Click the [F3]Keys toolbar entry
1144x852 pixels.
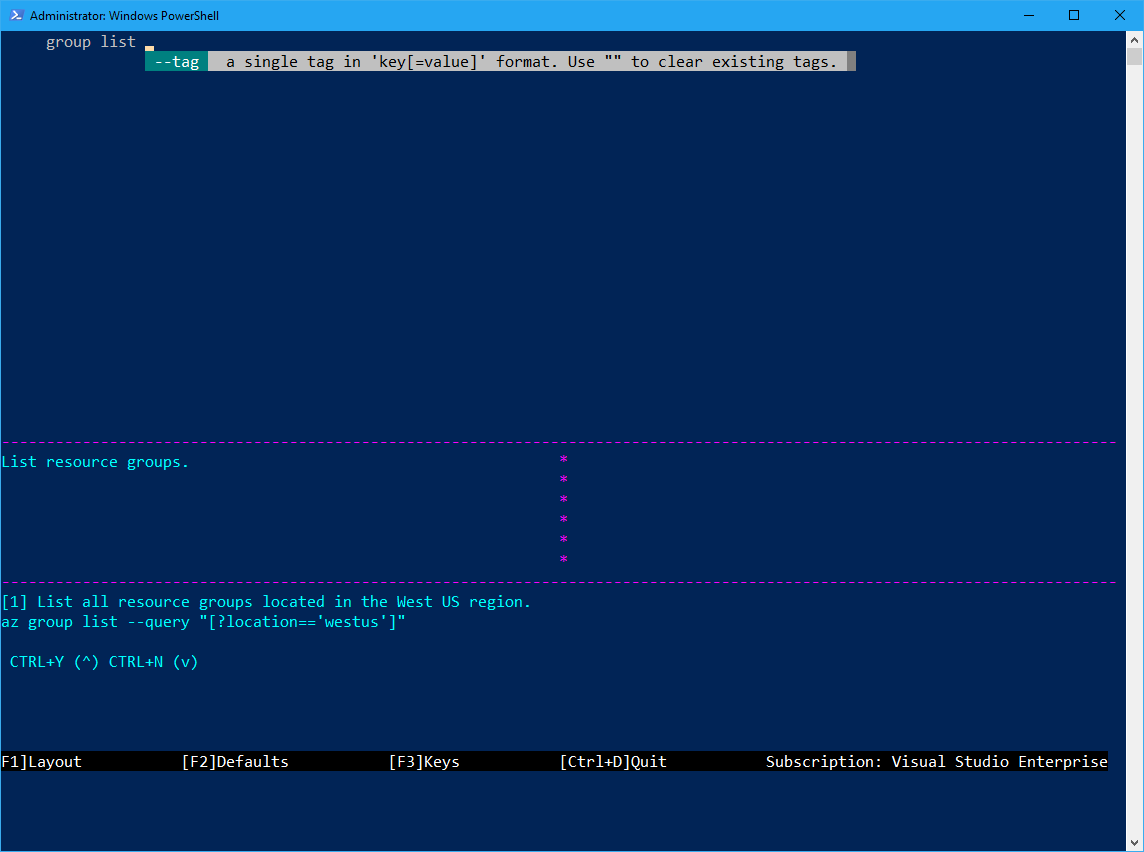point(424,762)
